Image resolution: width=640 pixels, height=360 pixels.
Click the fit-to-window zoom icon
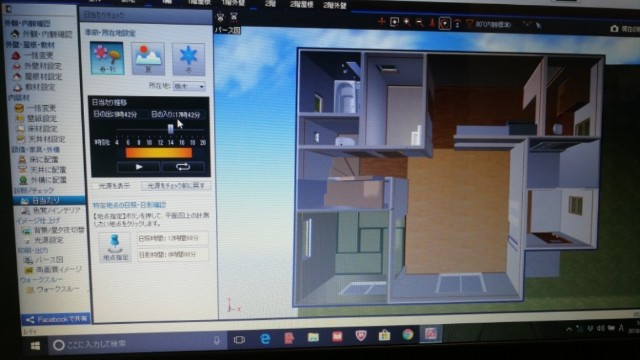(394, 22)
